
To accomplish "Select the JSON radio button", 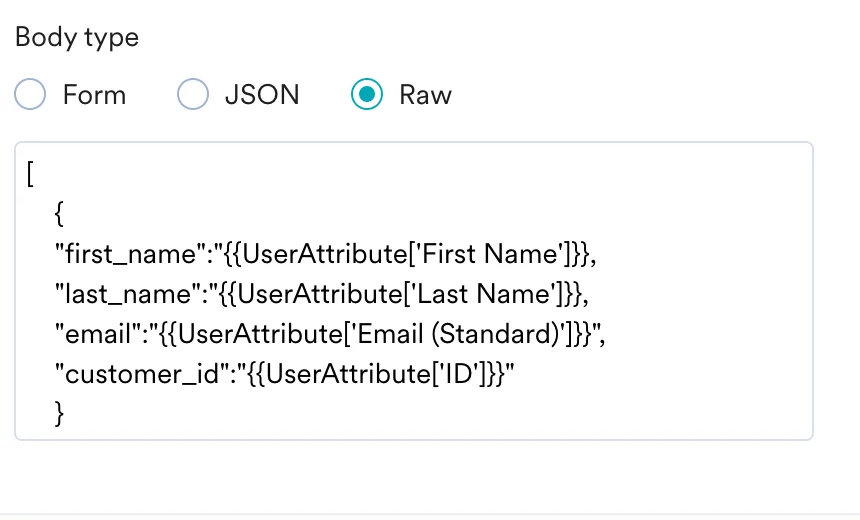I will 193,94.
